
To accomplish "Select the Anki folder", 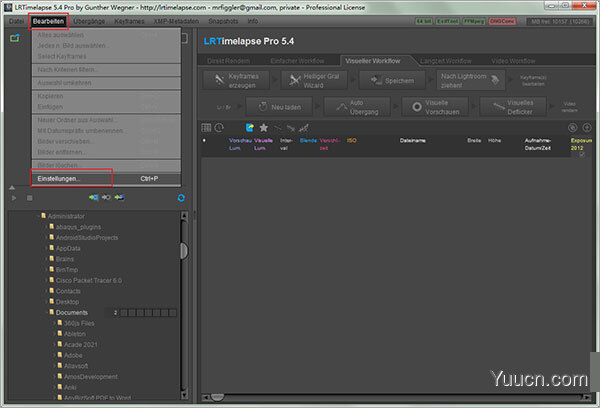I will 70,388.
